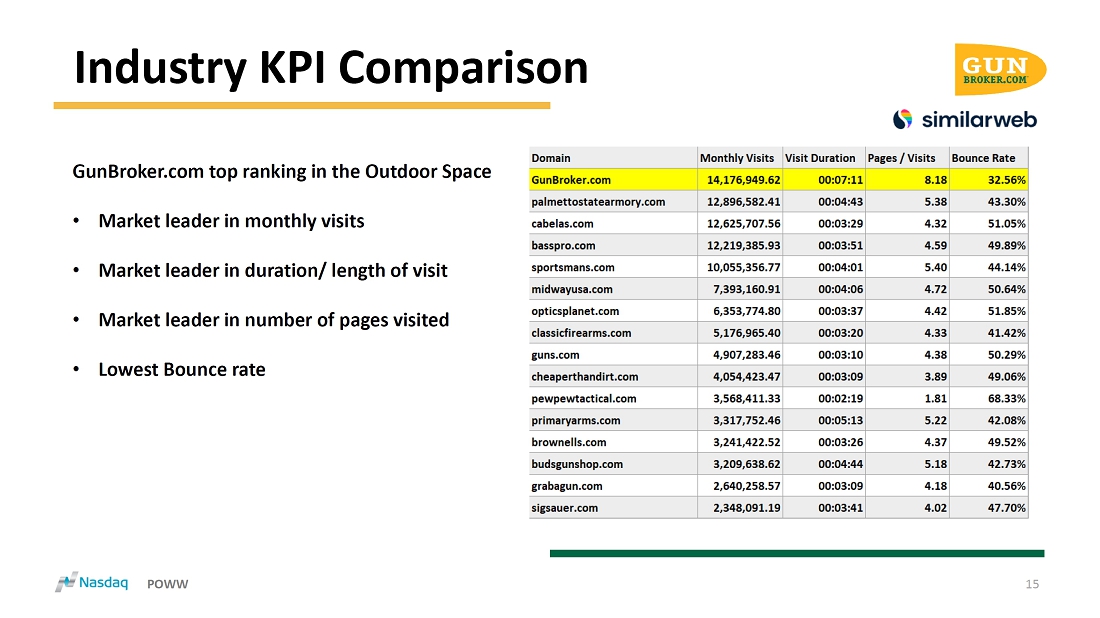Select the sigsauer.com domain cell
1100x618 pixels.
coord(613,507)
